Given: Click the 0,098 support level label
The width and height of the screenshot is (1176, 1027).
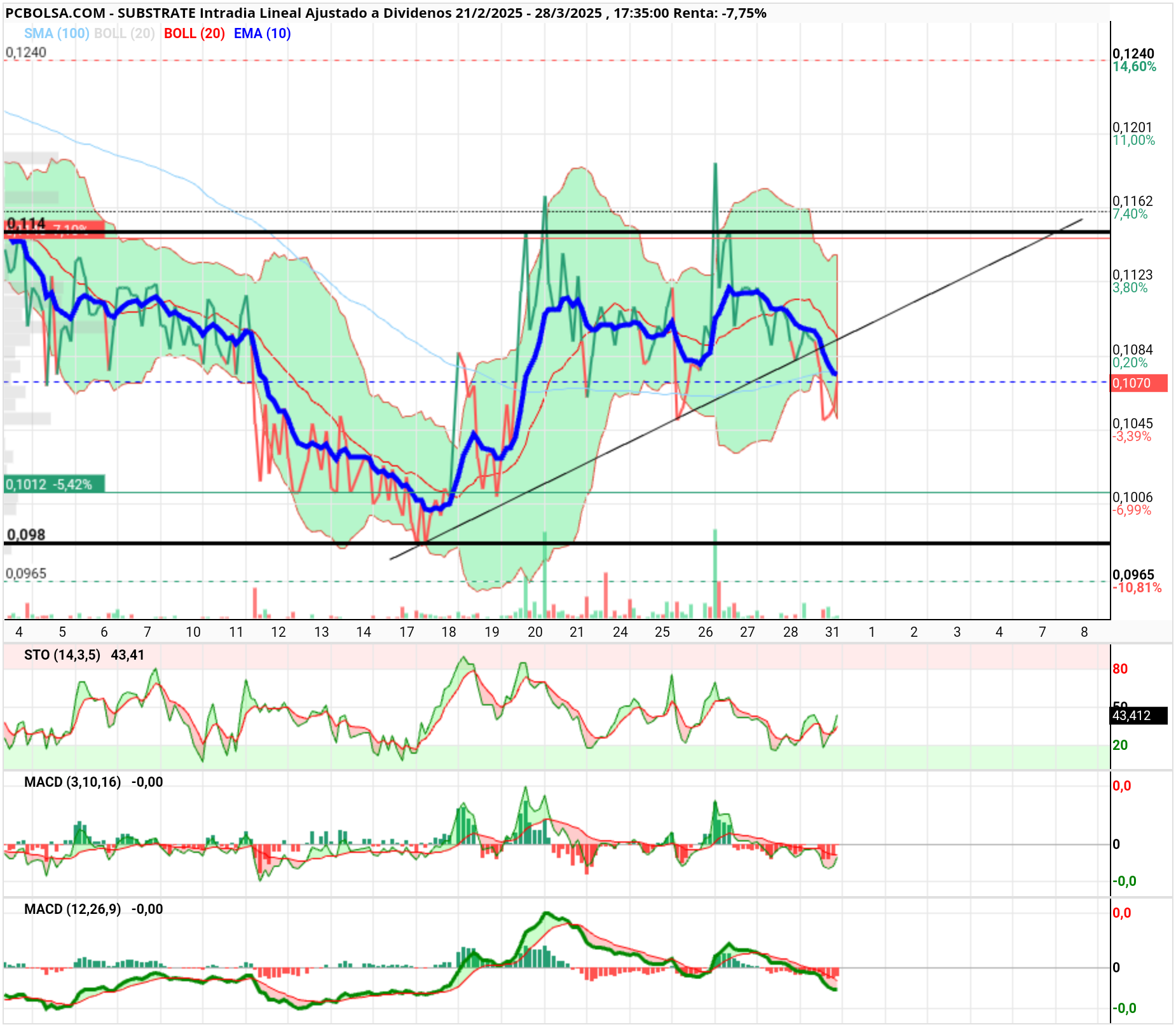Looking at the screenshot, I should (x=26, y=534).
